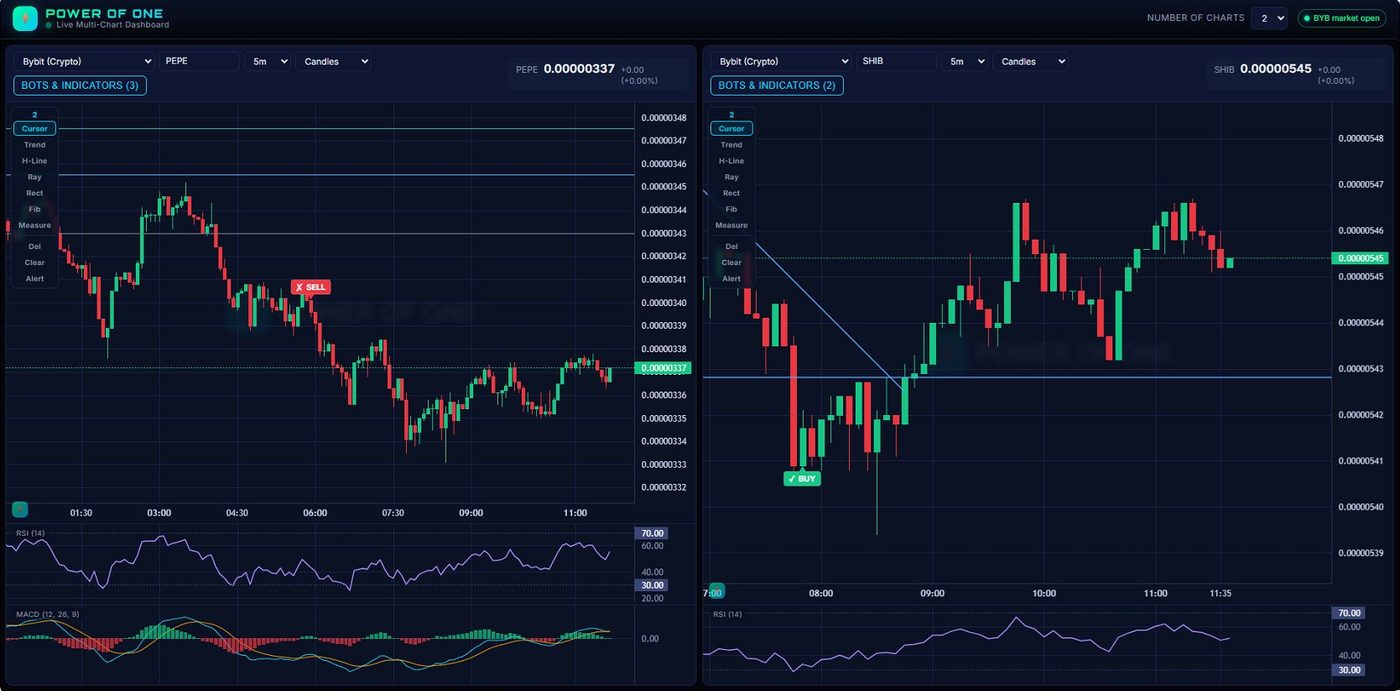The width and height of the screenshot is (1400, 691).
Task: Select the Cursor tool on SHIB chart
Action: click(x=732, y=129)
